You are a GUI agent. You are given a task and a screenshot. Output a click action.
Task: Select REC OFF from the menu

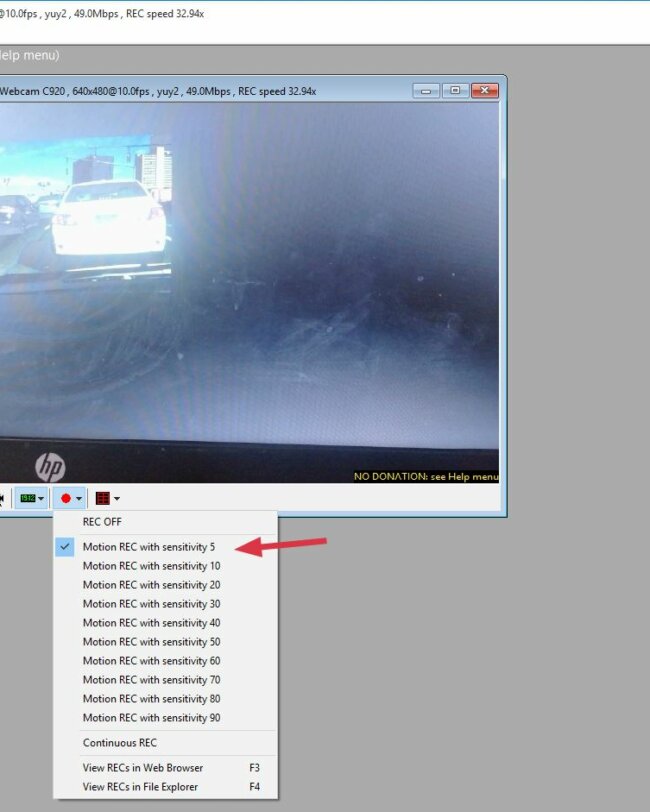pos(166,521)
